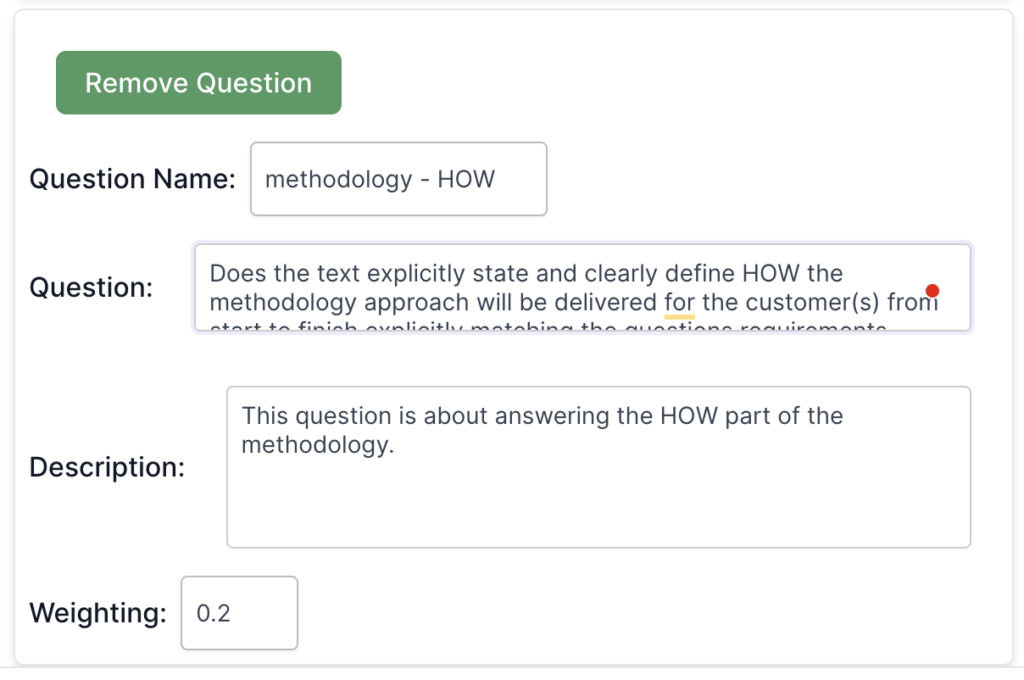
Task: Click the word "methodology." ending the Description
Action: tap(318, 444)
